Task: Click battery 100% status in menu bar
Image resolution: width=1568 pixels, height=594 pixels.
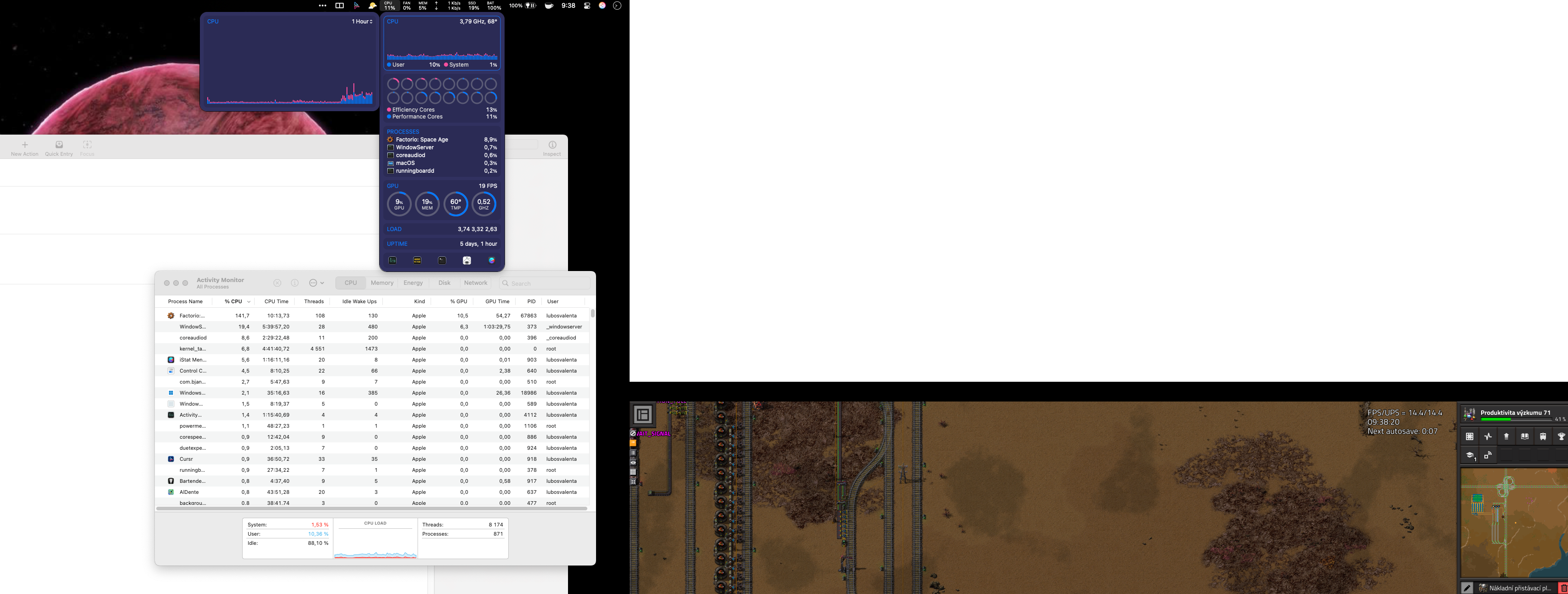Action: click(523, 6)
